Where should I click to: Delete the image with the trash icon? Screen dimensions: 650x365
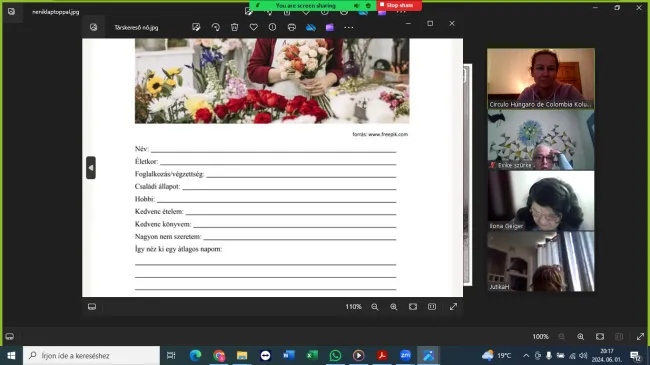(x=234, y=27)
